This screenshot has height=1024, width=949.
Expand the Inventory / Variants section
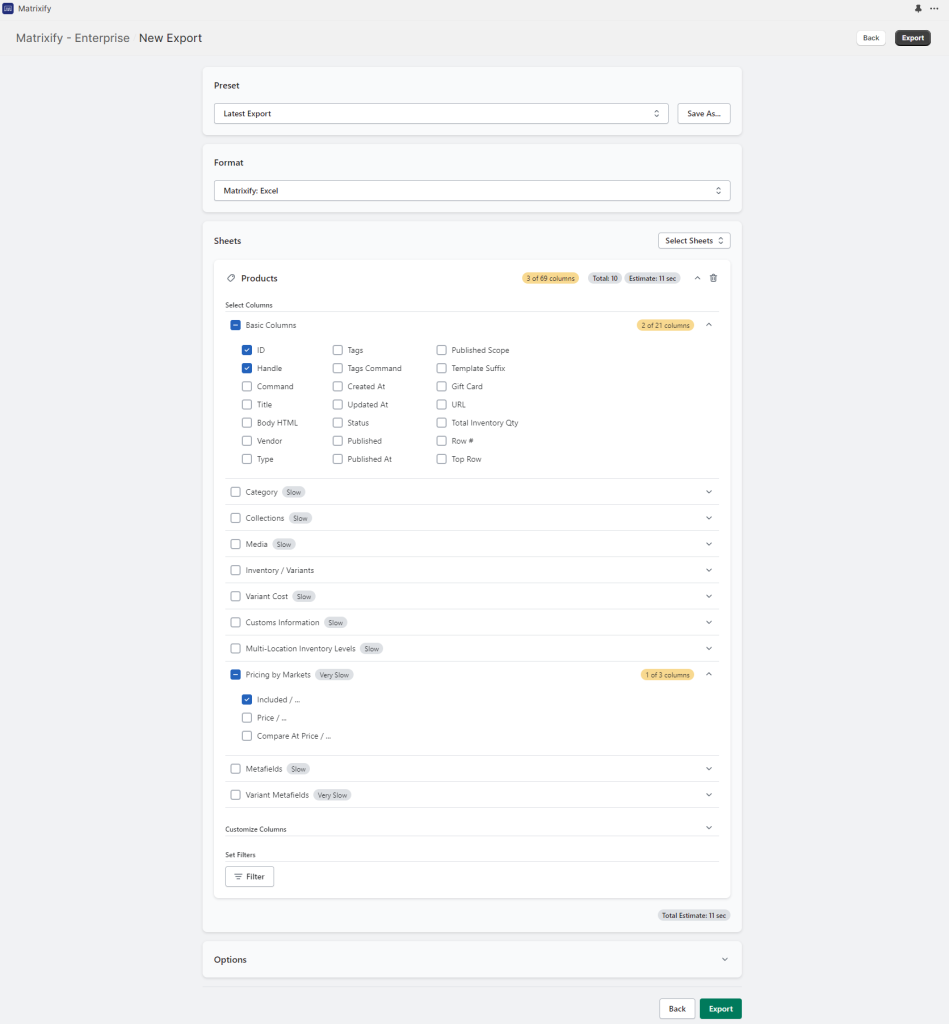tap(709, 569)
